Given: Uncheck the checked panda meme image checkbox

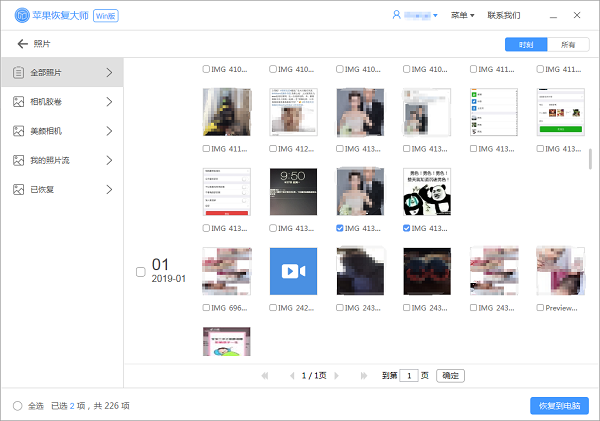Looking at the screenshot, I should (406, 228).
